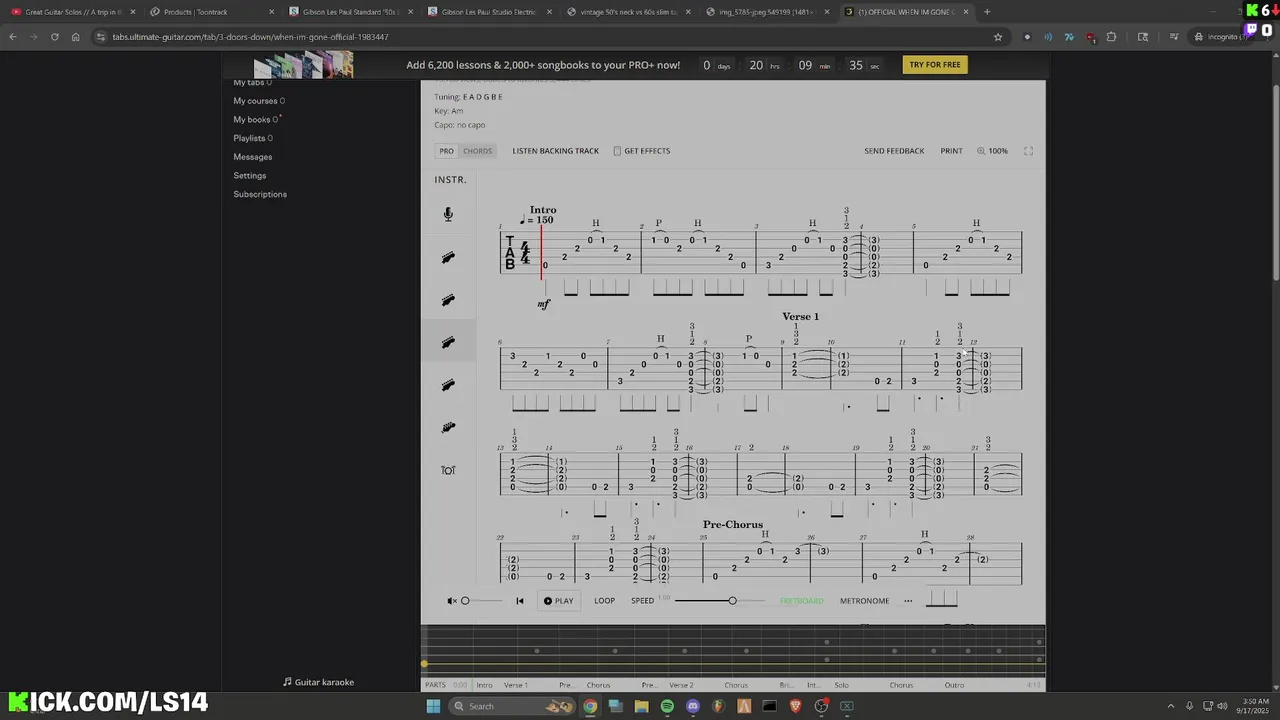
Task: Select the bass guitar track icon
Action: click(448, 427)
